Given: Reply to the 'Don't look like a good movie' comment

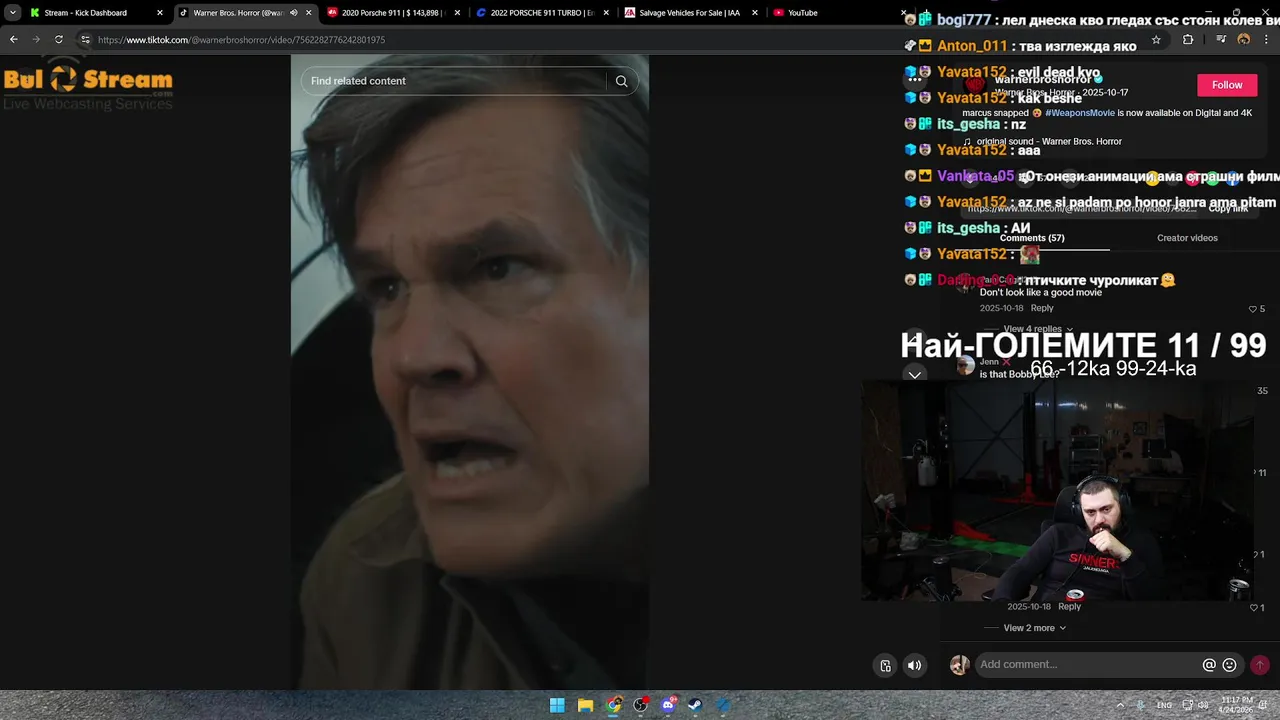Looking at the screenshot, I should tap(1042, 308).
